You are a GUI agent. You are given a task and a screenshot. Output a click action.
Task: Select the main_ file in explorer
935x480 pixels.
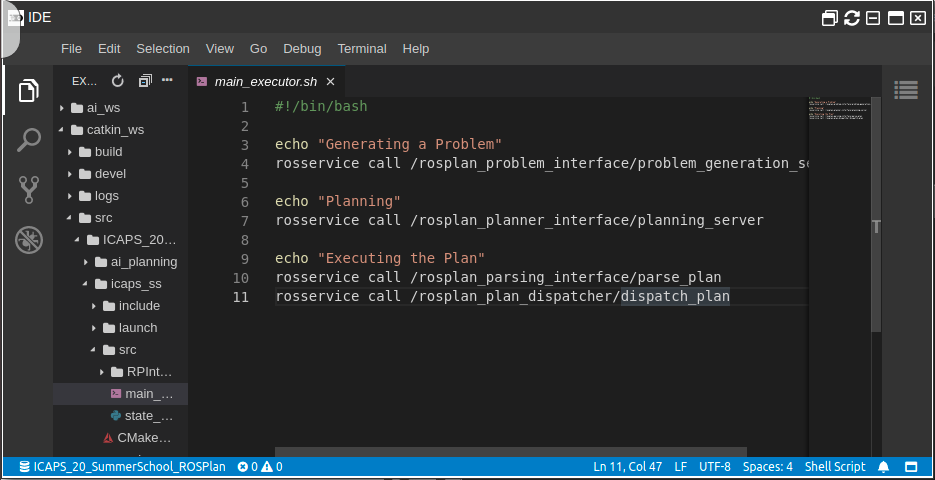tap(120, 394)
